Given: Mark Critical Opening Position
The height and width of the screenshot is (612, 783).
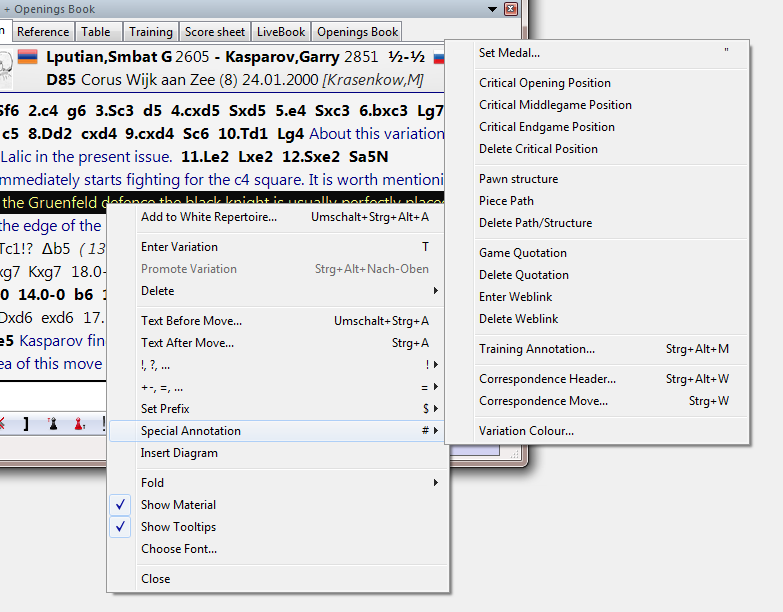Looking at the screenshot, I should 597,83.
